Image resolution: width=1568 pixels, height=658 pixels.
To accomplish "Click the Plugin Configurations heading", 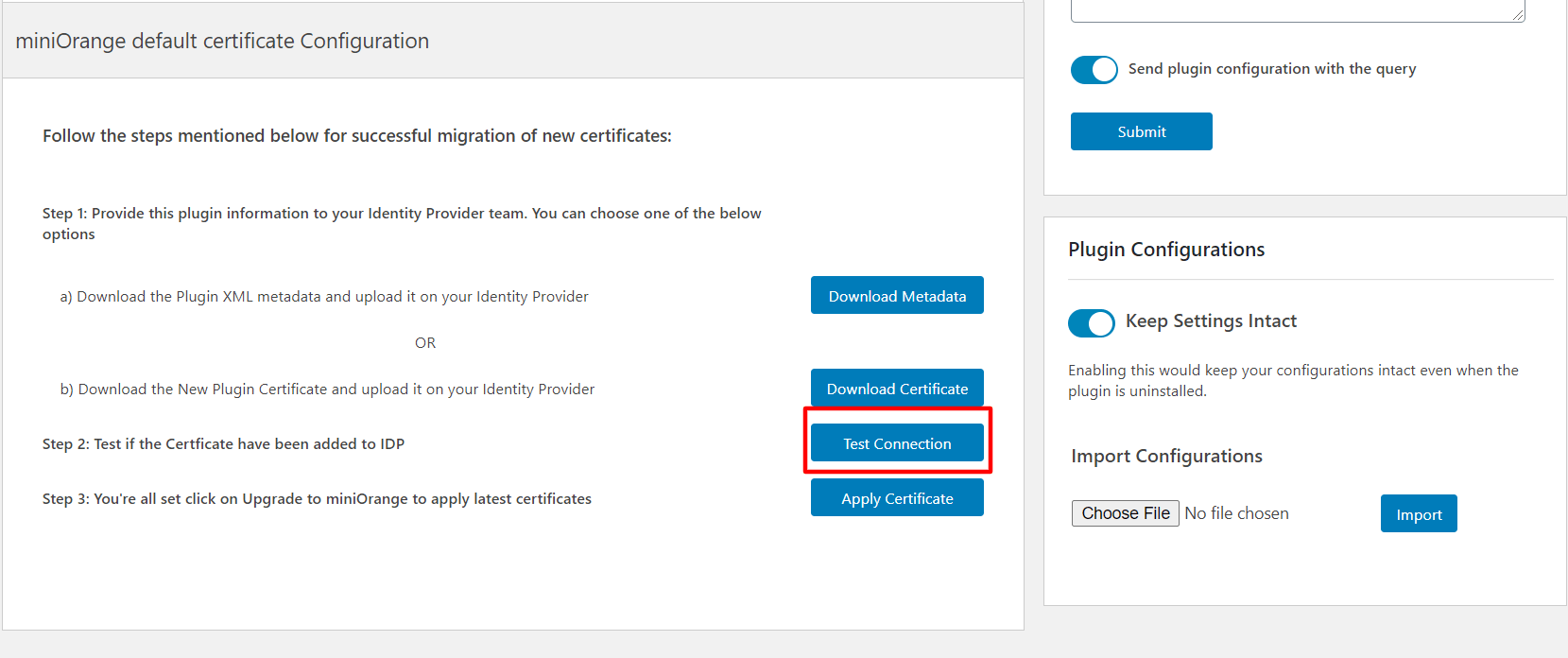I will pyautogui.click(x=1166, y=250).
